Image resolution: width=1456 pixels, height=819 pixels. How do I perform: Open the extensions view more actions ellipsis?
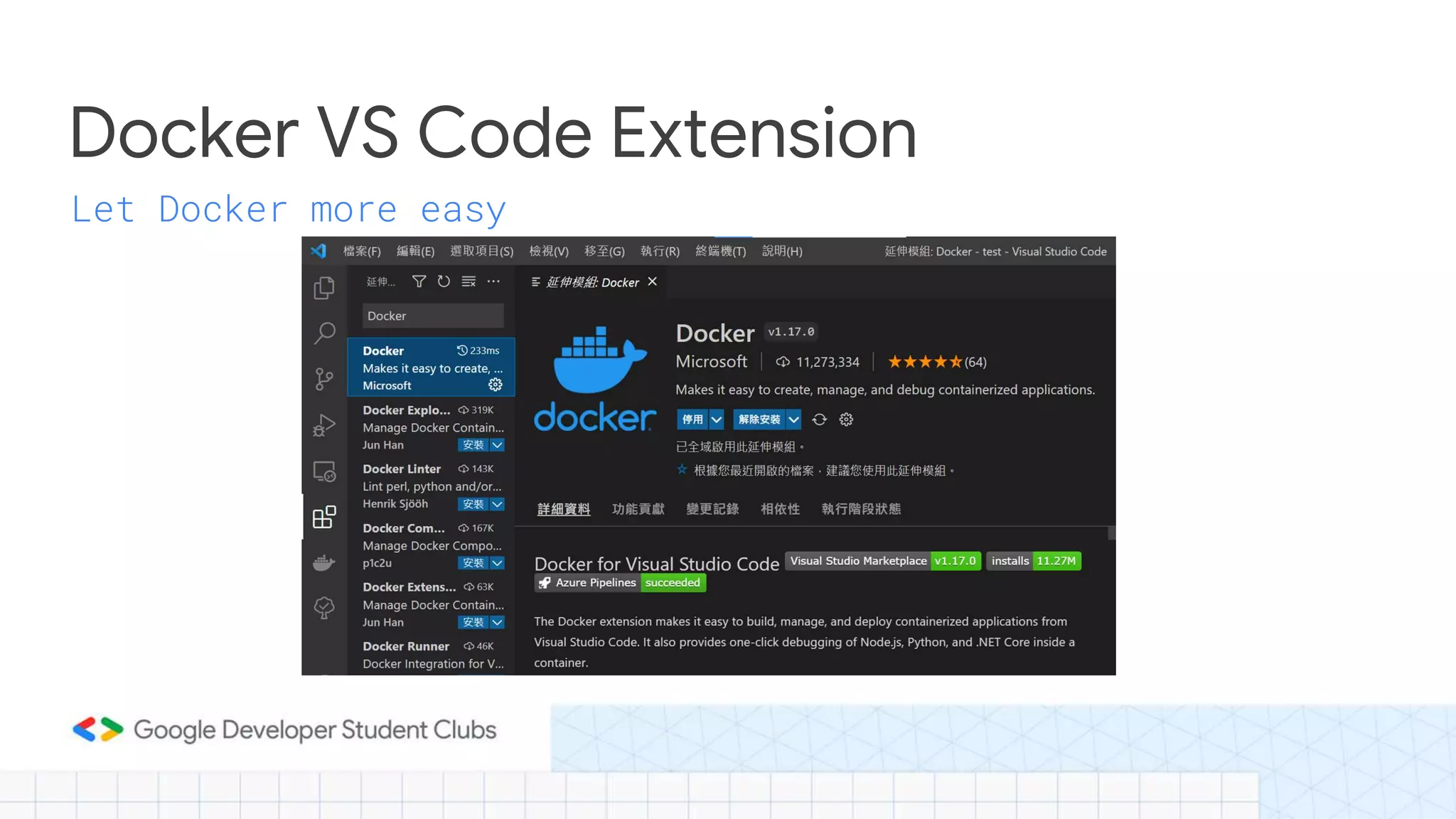coord(493,282)
